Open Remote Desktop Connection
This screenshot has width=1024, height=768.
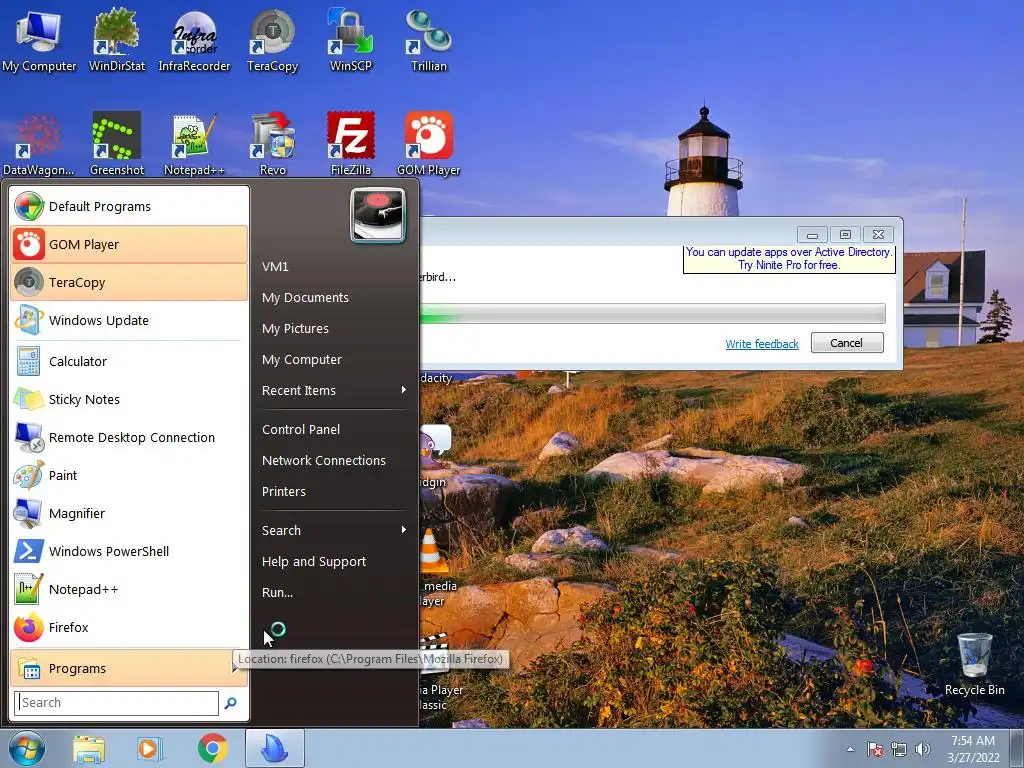coord(129,437)
